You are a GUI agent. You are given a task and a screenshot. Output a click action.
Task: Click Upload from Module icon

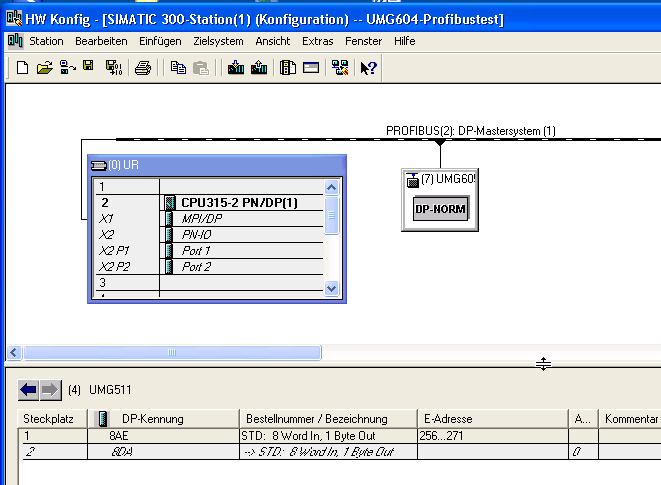[x=259, y=68]
